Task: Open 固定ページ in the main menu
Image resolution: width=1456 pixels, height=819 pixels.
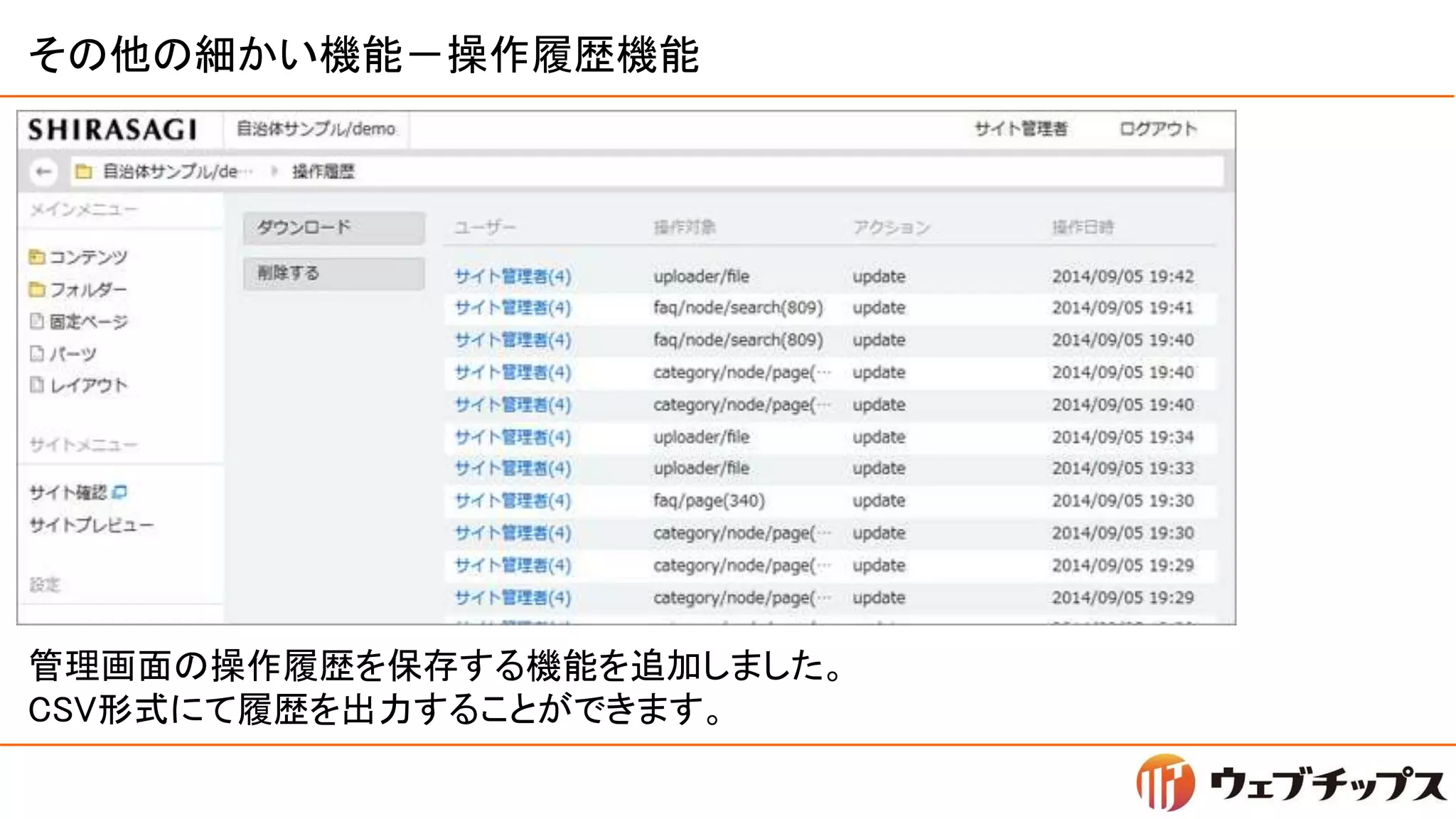Action: coord(88,321)
